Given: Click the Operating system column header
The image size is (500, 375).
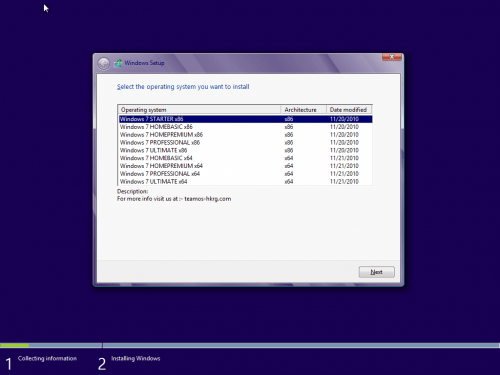Looking at the screenshot, I should (x=199, y=110).
